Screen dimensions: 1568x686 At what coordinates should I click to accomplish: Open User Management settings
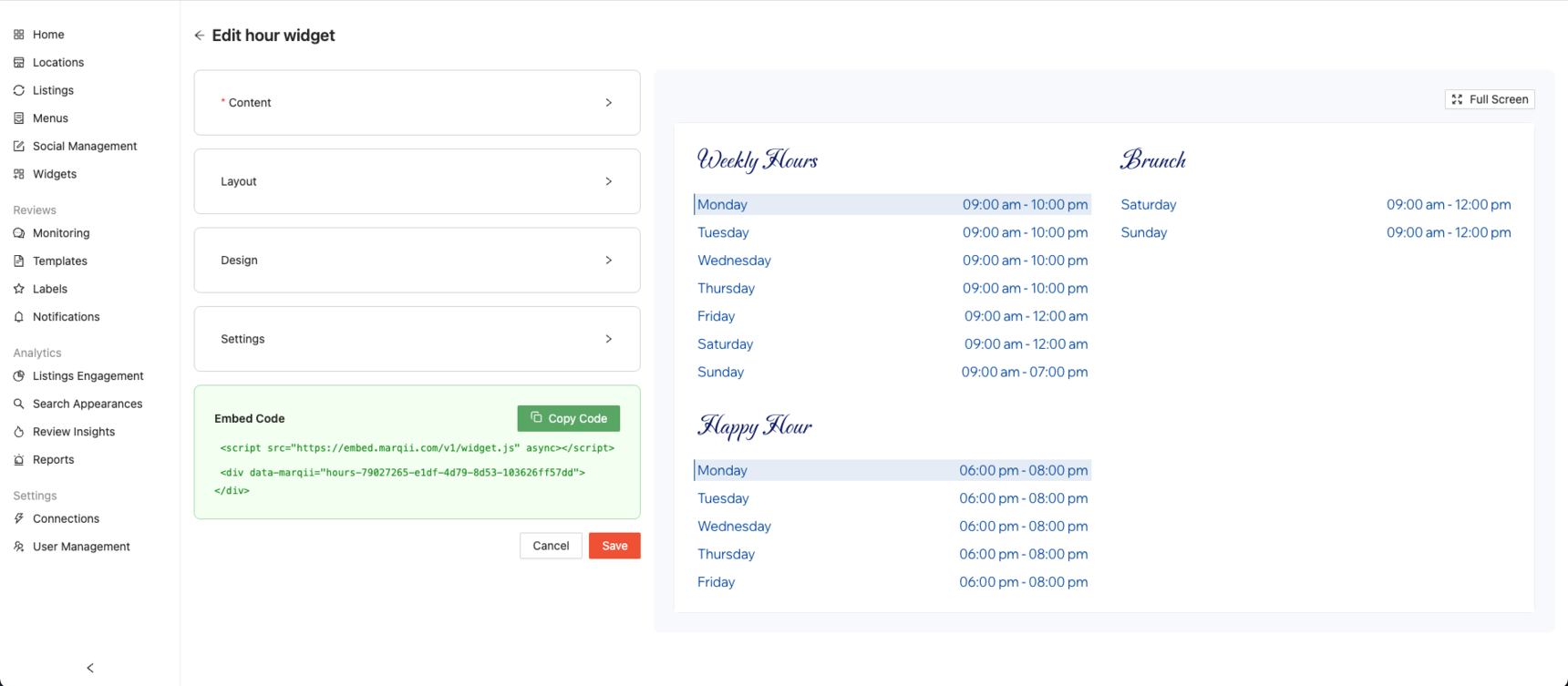(x=81, y=547)
